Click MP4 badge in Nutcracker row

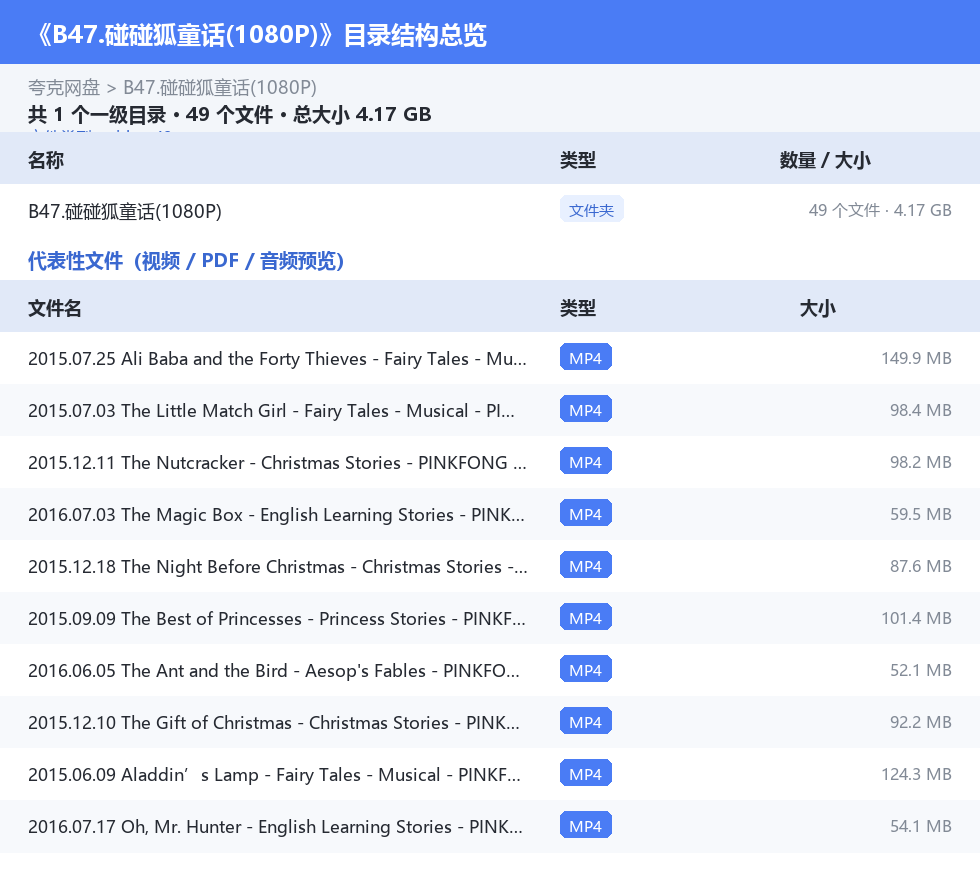coord(586,461)
